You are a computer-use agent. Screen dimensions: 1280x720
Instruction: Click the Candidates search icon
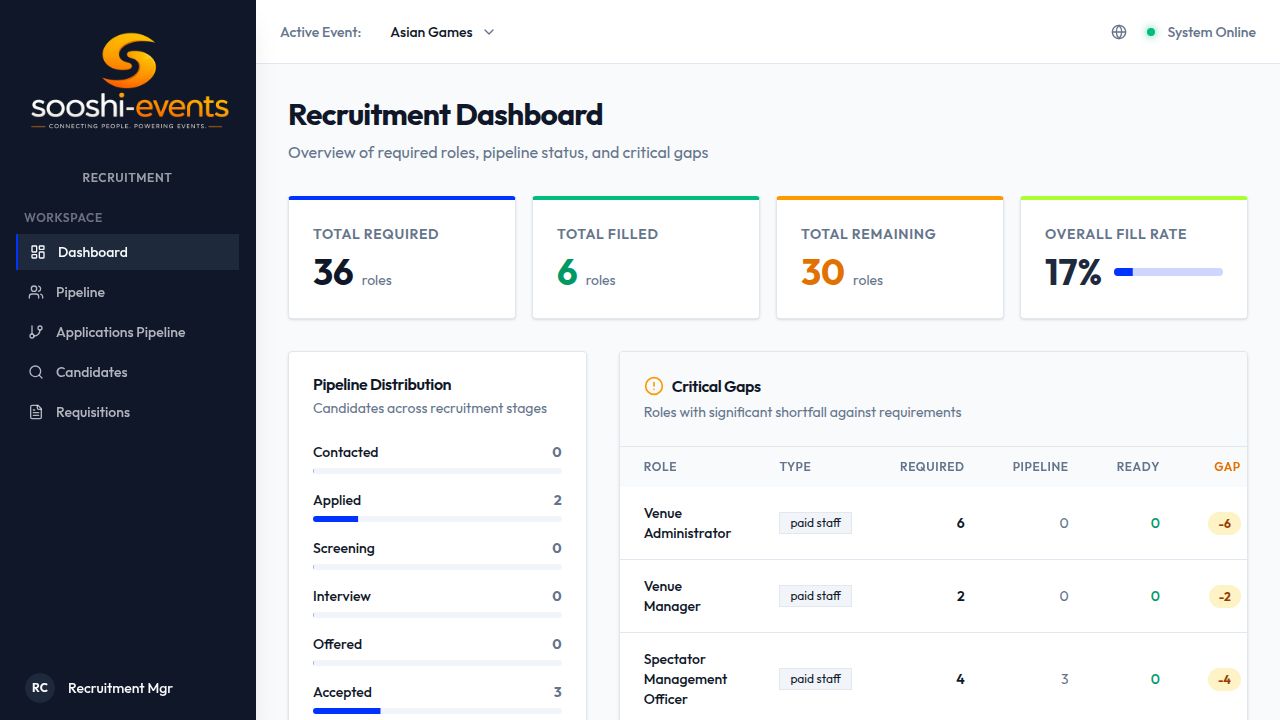point(36,372)
